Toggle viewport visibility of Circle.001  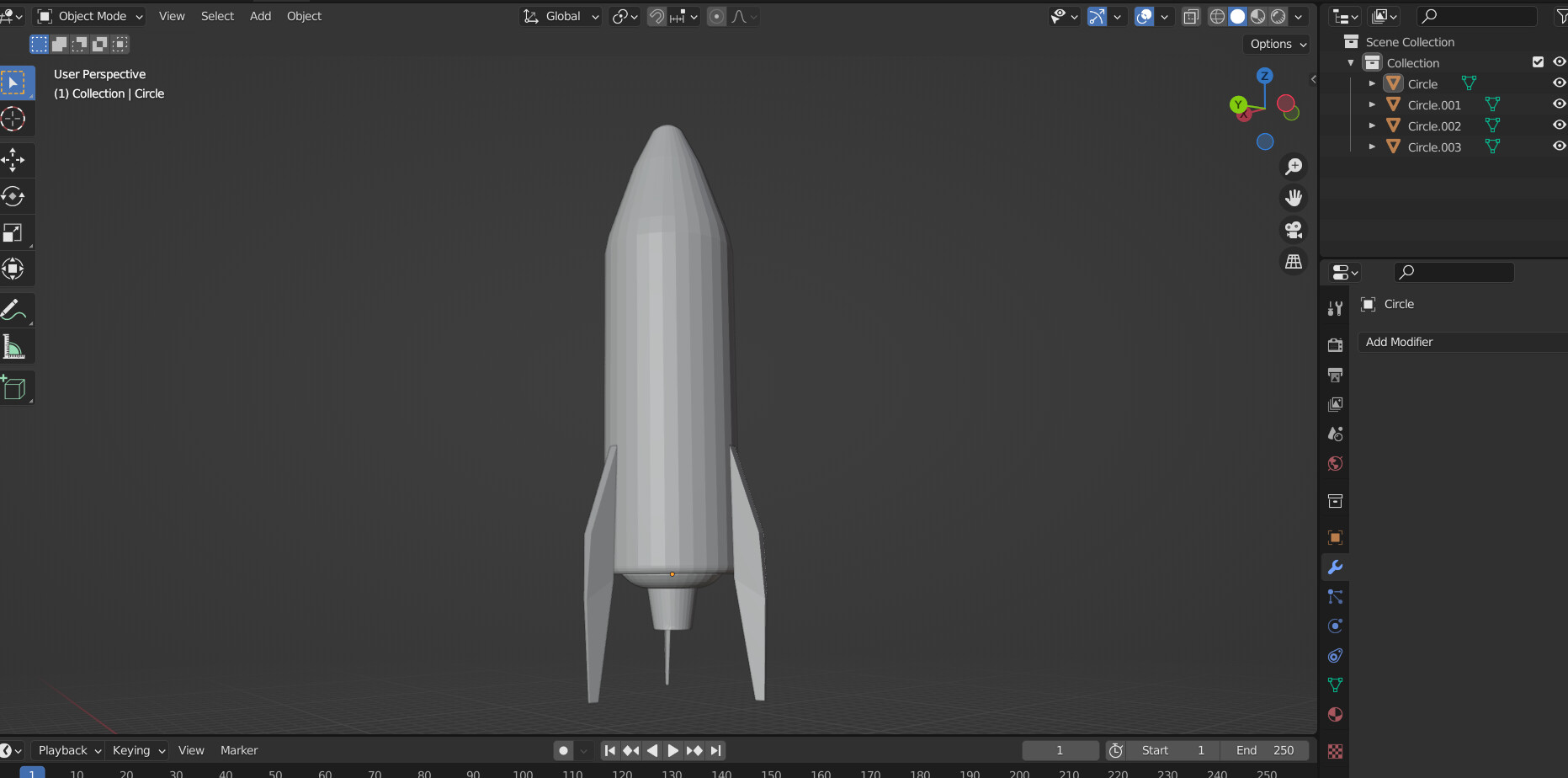pyautogui.click(x=1559, y=104)
